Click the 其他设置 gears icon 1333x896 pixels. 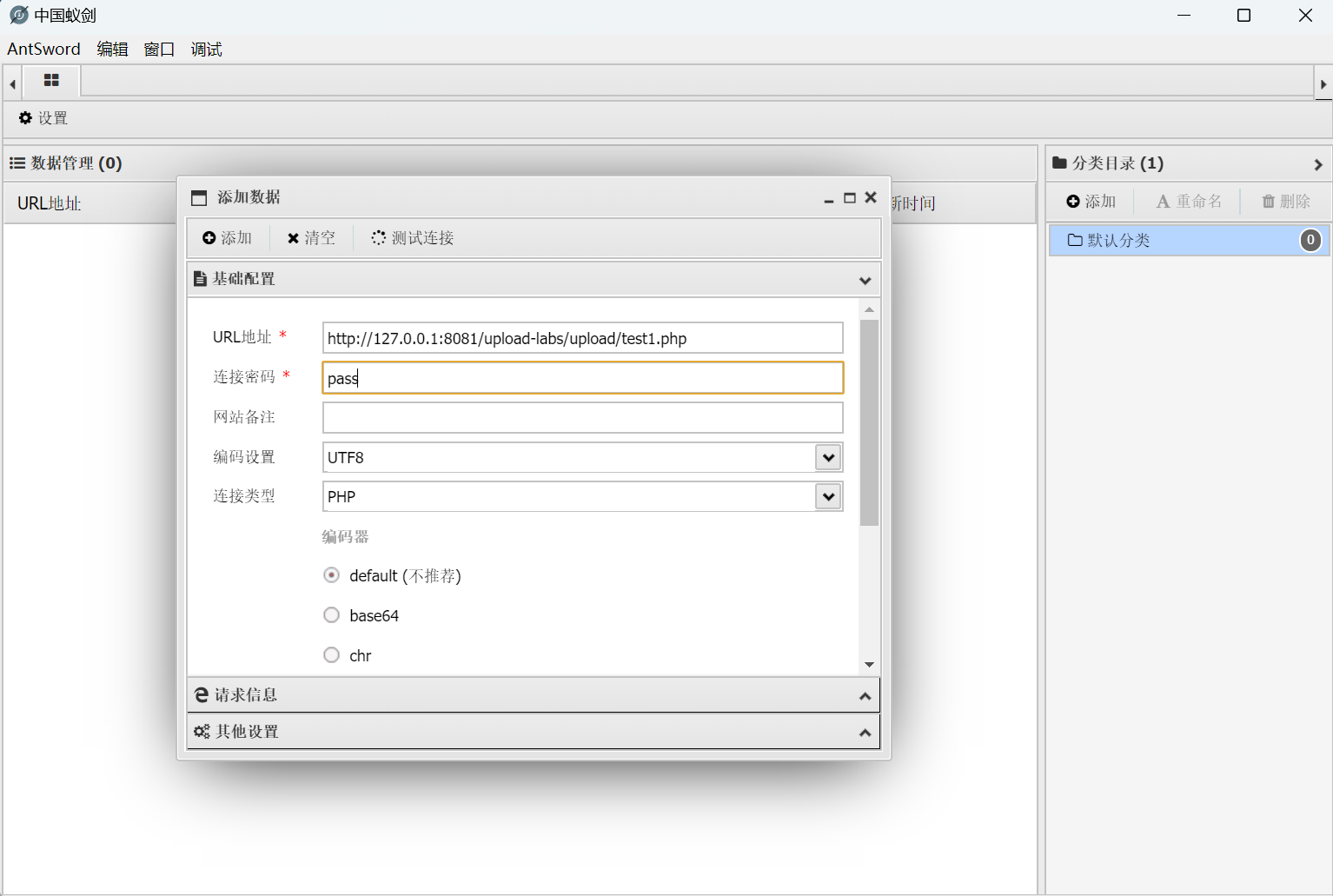pos(202,732)
